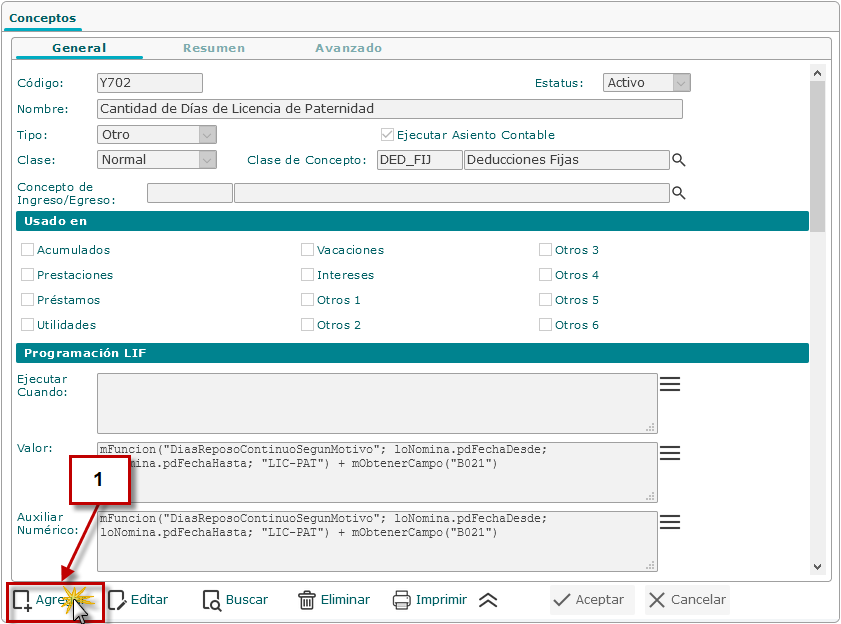Click the Imprimir printer icon
841x624 pixels.
[402, 600]
